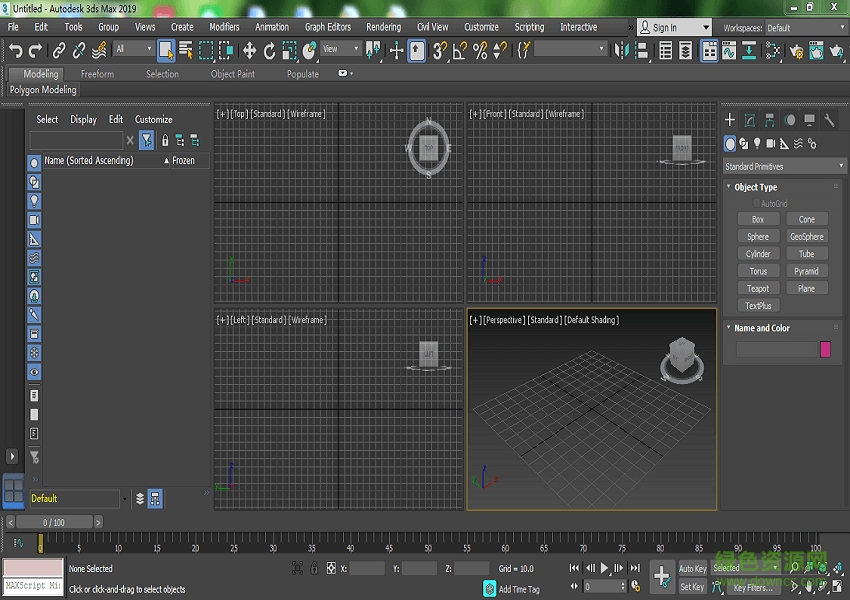The width and height of the screenshot is (850, 600).
Task: Click the GeoSphere primitive button
Action: coord(806,237)
